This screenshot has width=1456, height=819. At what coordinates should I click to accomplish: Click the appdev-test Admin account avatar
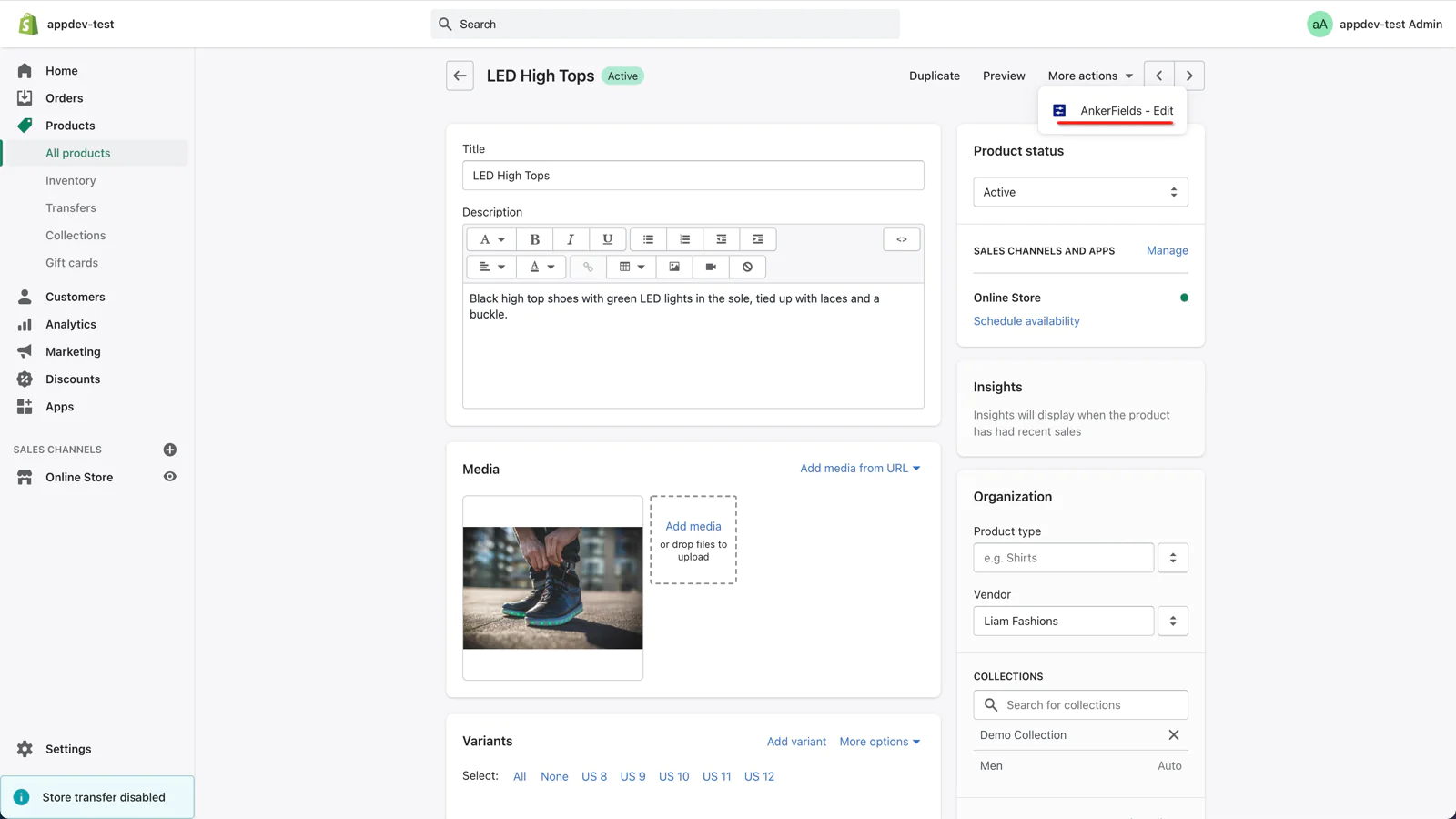1319,24
